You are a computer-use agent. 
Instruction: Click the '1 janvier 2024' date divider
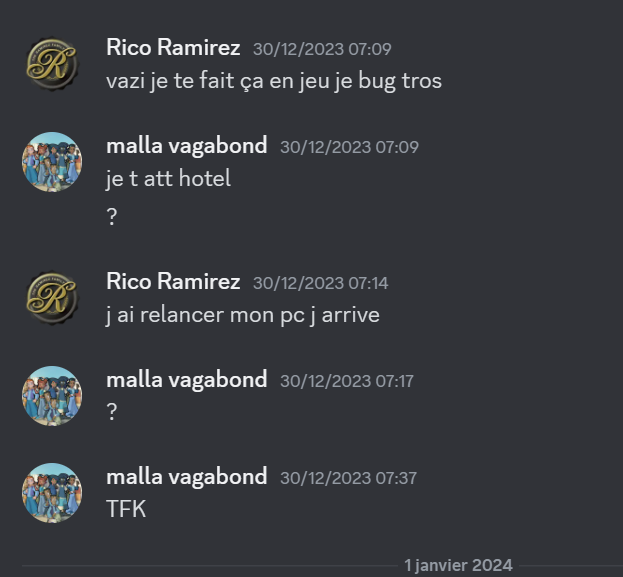pos(458,565)
